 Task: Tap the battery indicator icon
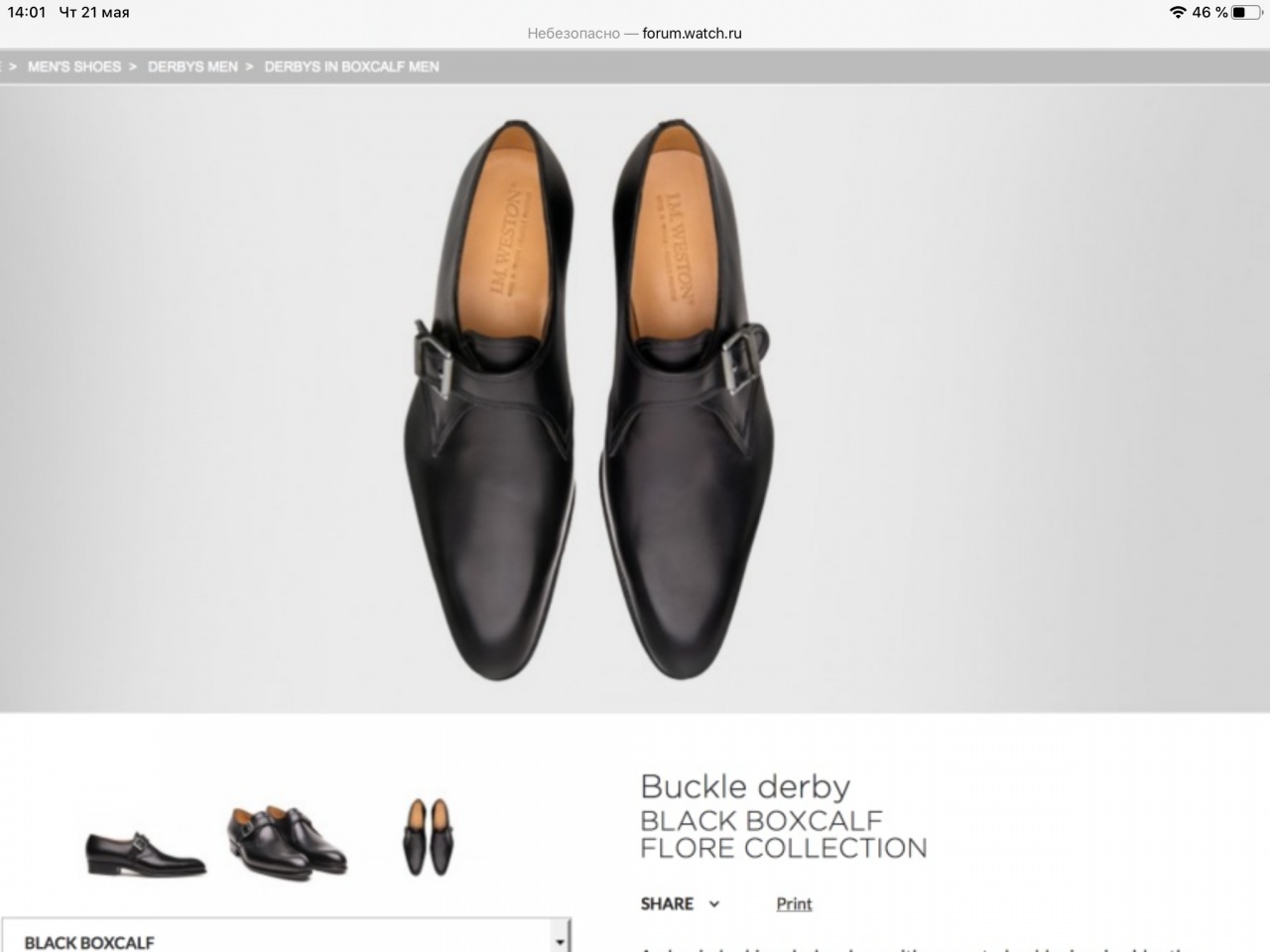point(1245,13)
